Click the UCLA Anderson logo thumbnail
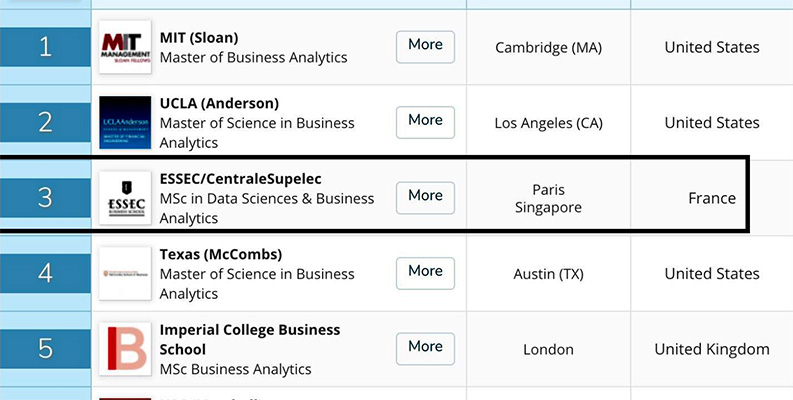 tap(125, 122)
